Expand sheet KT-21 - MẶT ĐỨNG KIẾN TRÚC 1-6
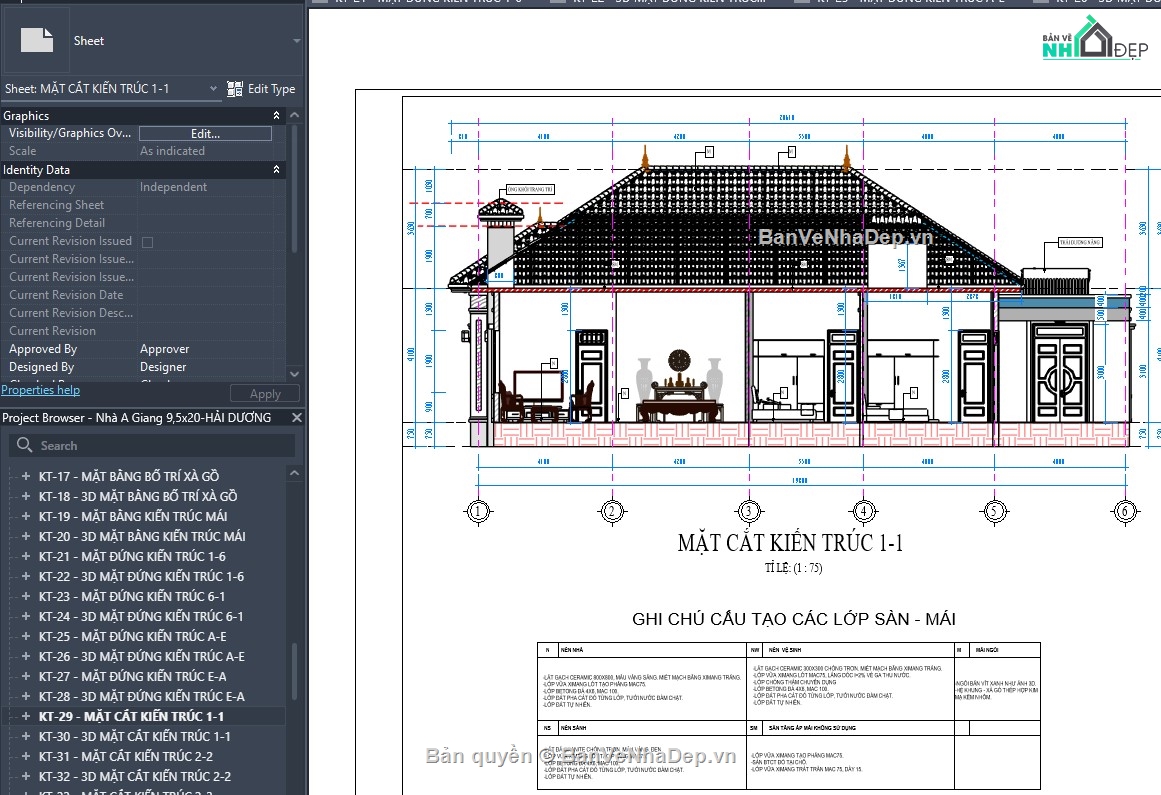1161x795 pixels. [26, 557]
